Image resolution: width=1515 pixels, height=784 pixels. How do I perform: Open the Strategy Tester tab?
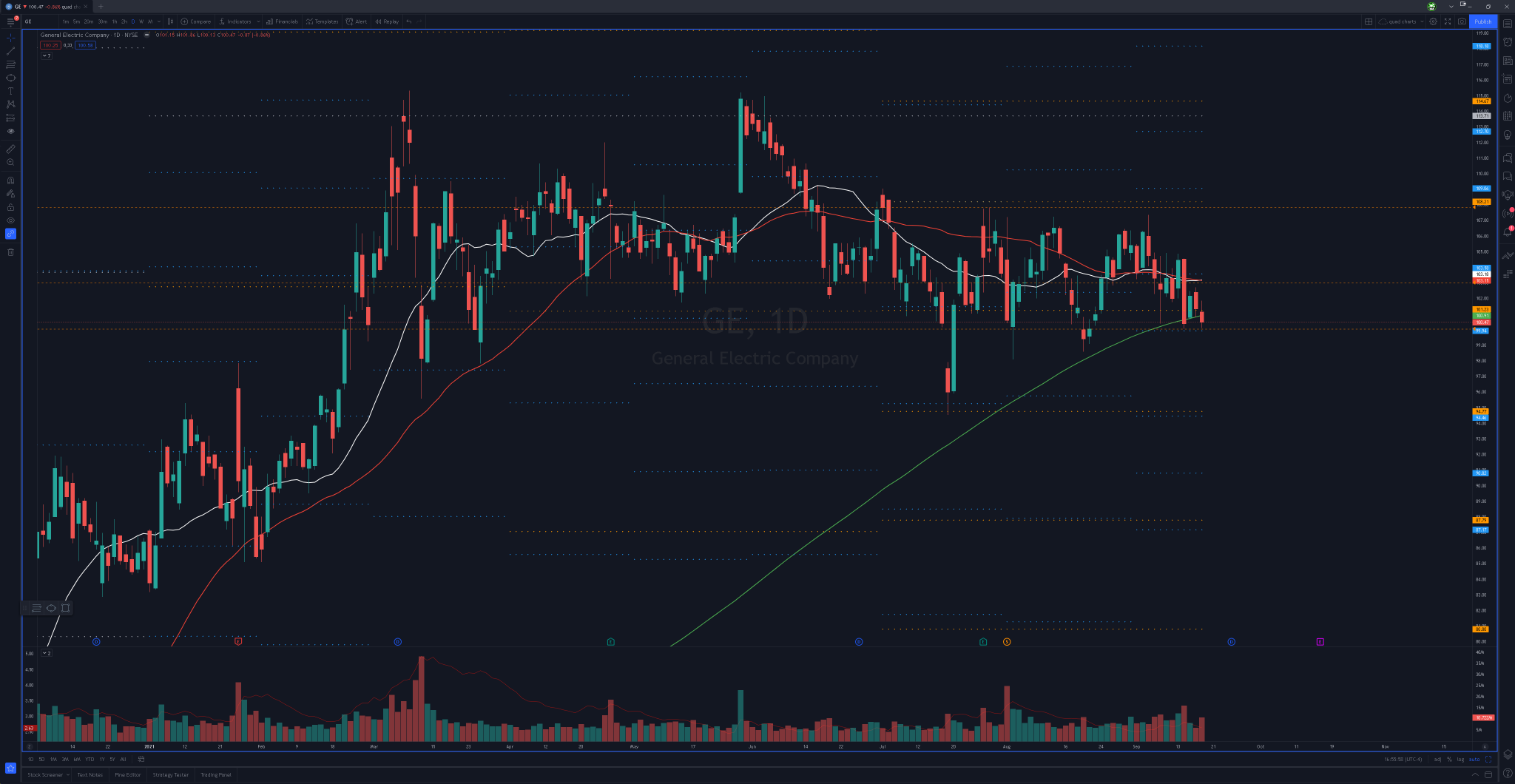171,774
